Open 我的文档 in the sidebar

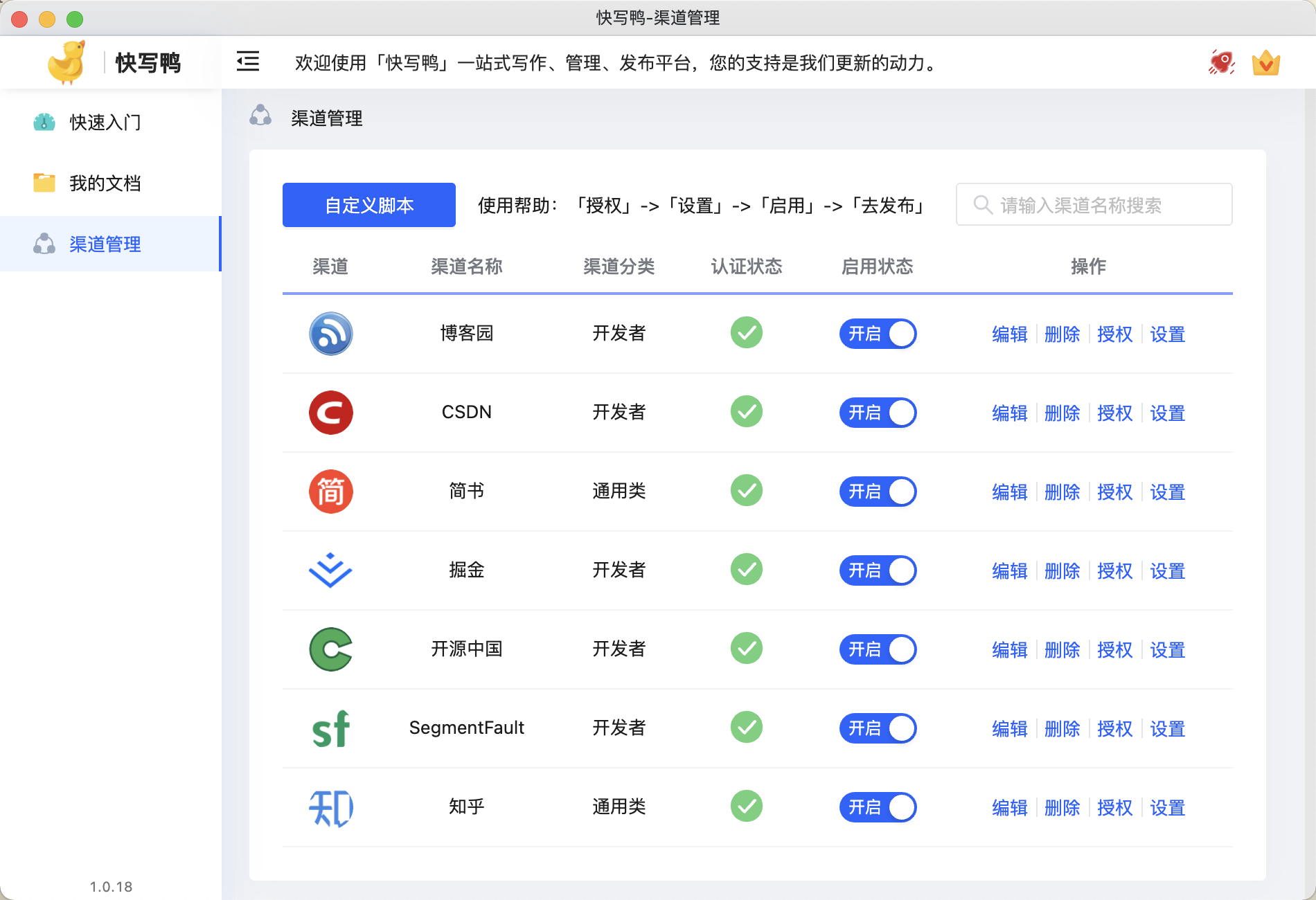click(105, 183)
